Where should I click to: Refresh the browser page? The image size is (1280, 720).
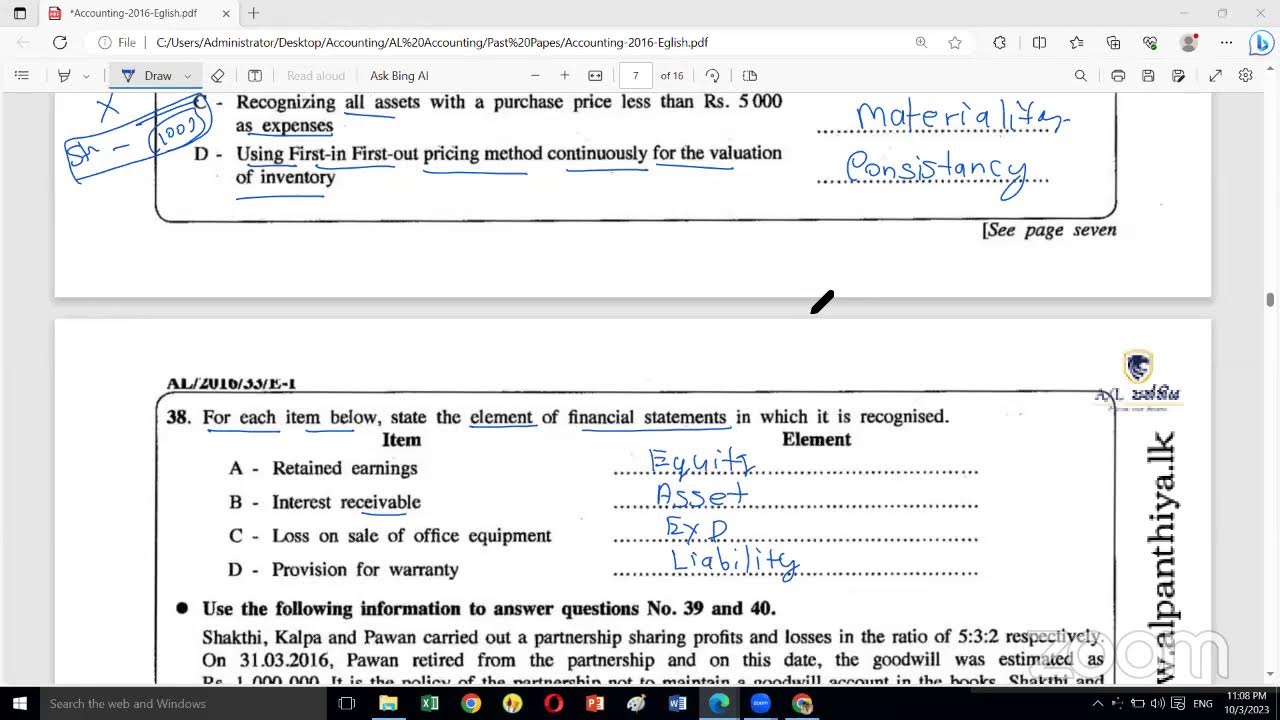[x=60, y=43]
